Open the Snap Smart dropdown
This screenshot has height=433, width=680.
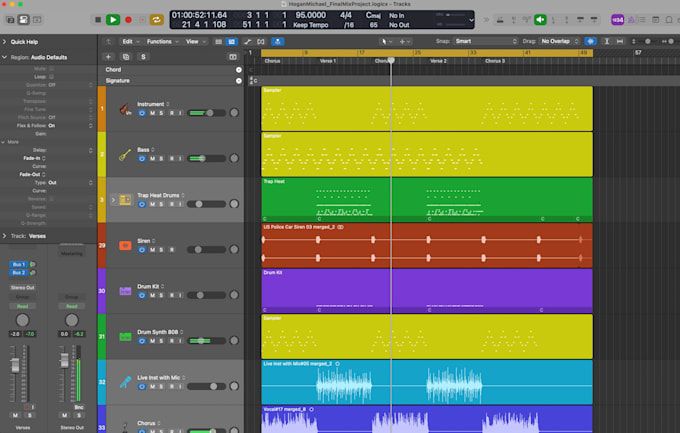(485, 41)
